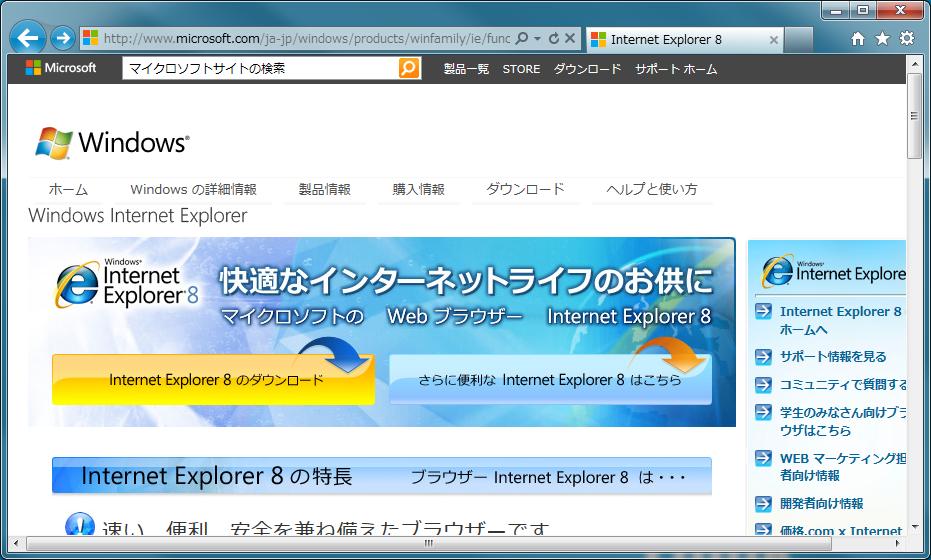Viewport: 931px width, 560px height.
Task: Open a new blank tab
Action: [x=799, y=40]
